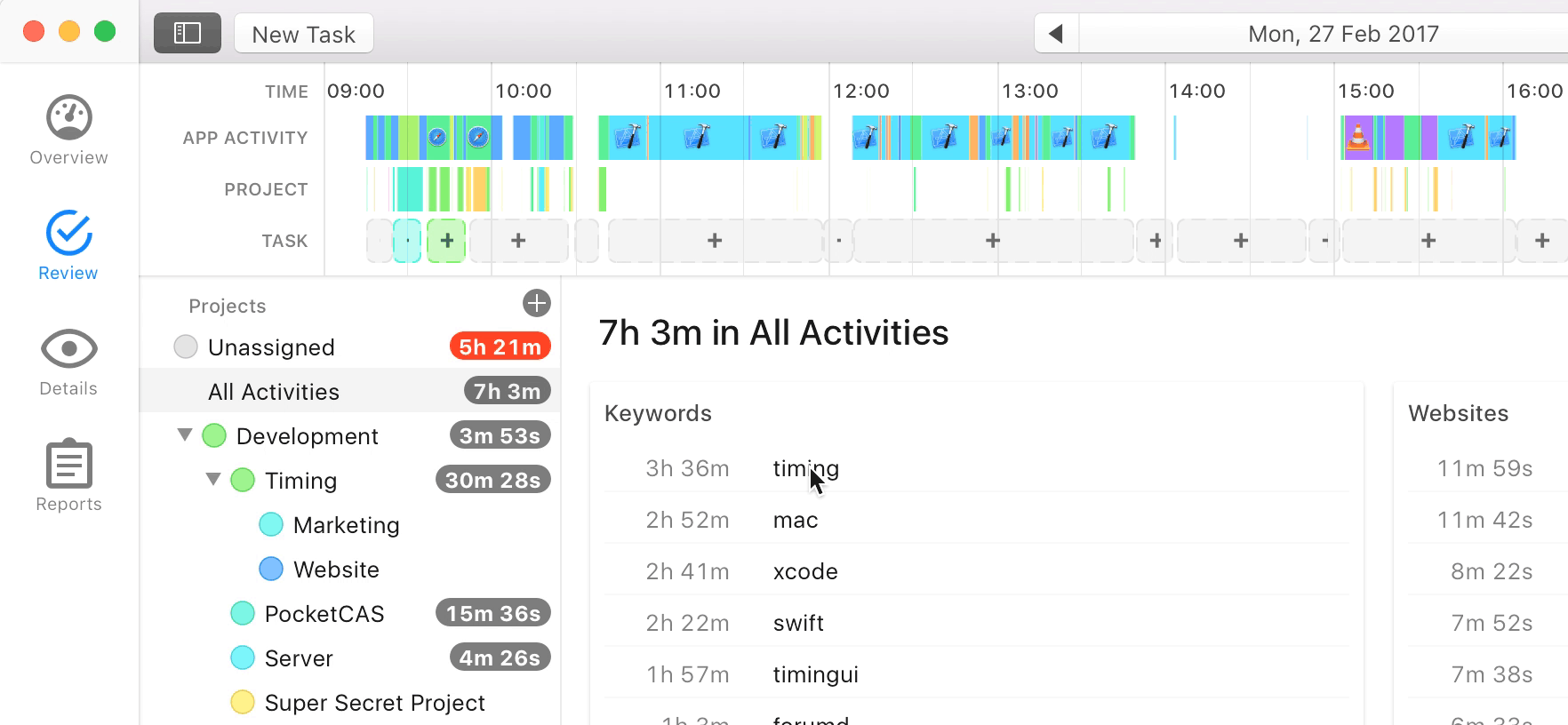
Task: Click the date Mon, 27 Feb 2017
Action: point(1342,34)
